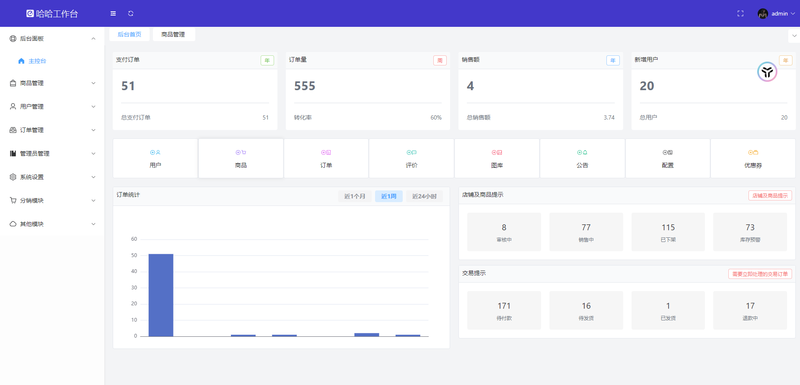Expand the 商品管理 sidebar menu
This screenshot has width=800, height=385.
[x=52, y=83]
